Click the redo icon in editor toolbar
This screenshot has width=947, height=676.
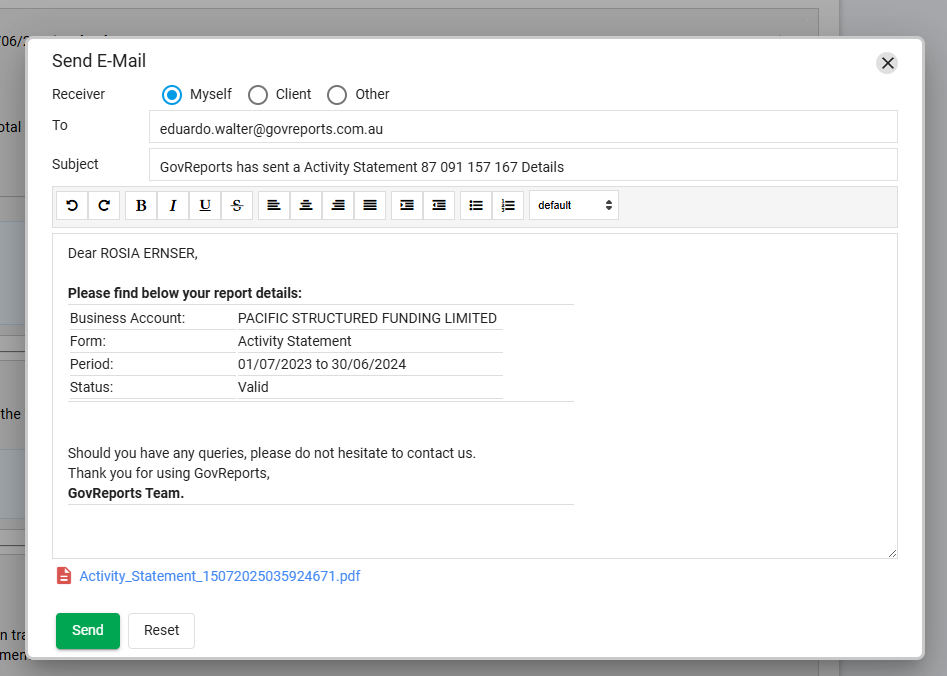point(104,205)
